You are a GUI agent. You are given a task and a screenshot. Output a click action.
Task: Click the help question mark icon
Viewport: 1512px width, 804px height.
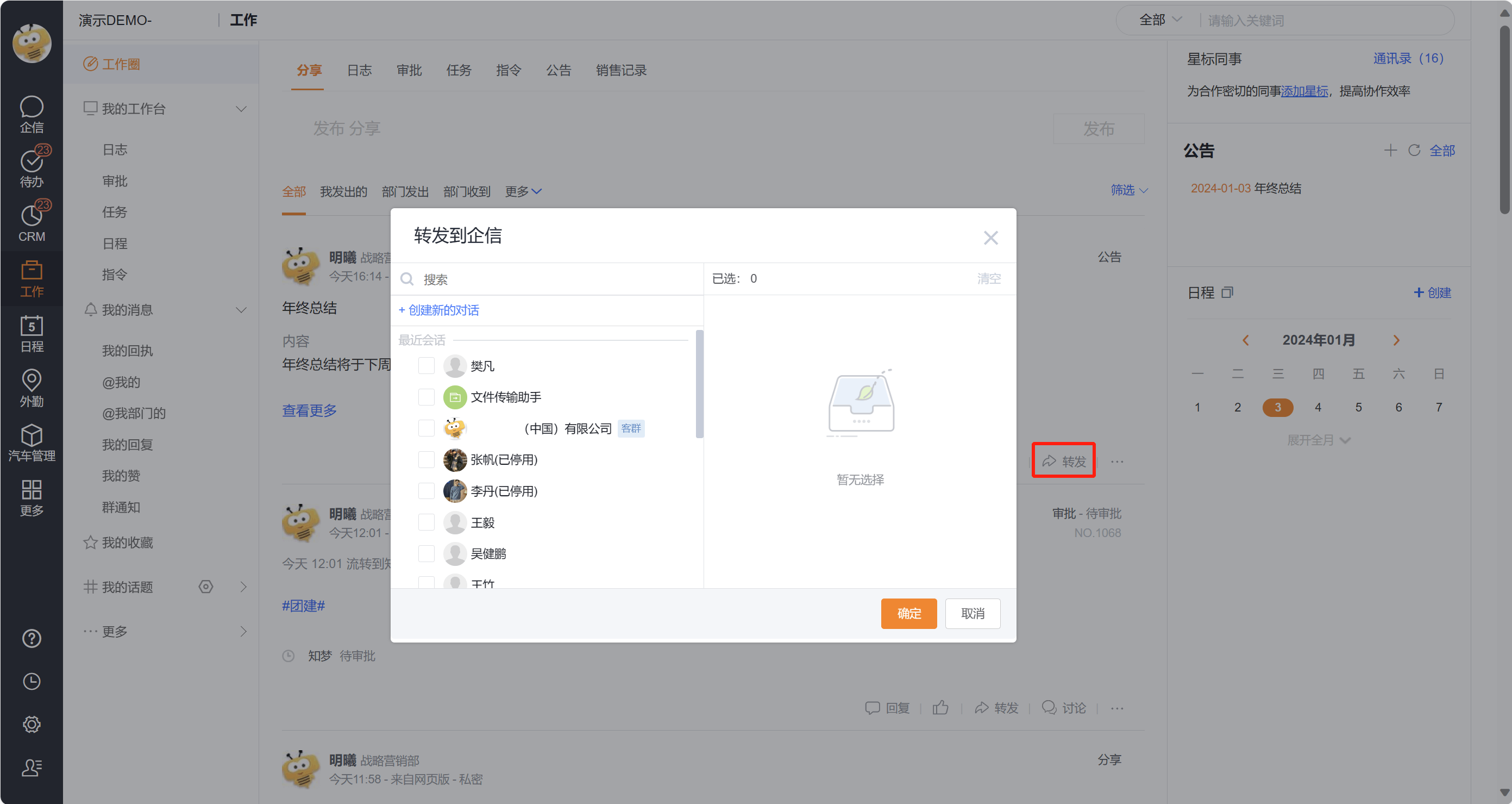coord(31,638)
